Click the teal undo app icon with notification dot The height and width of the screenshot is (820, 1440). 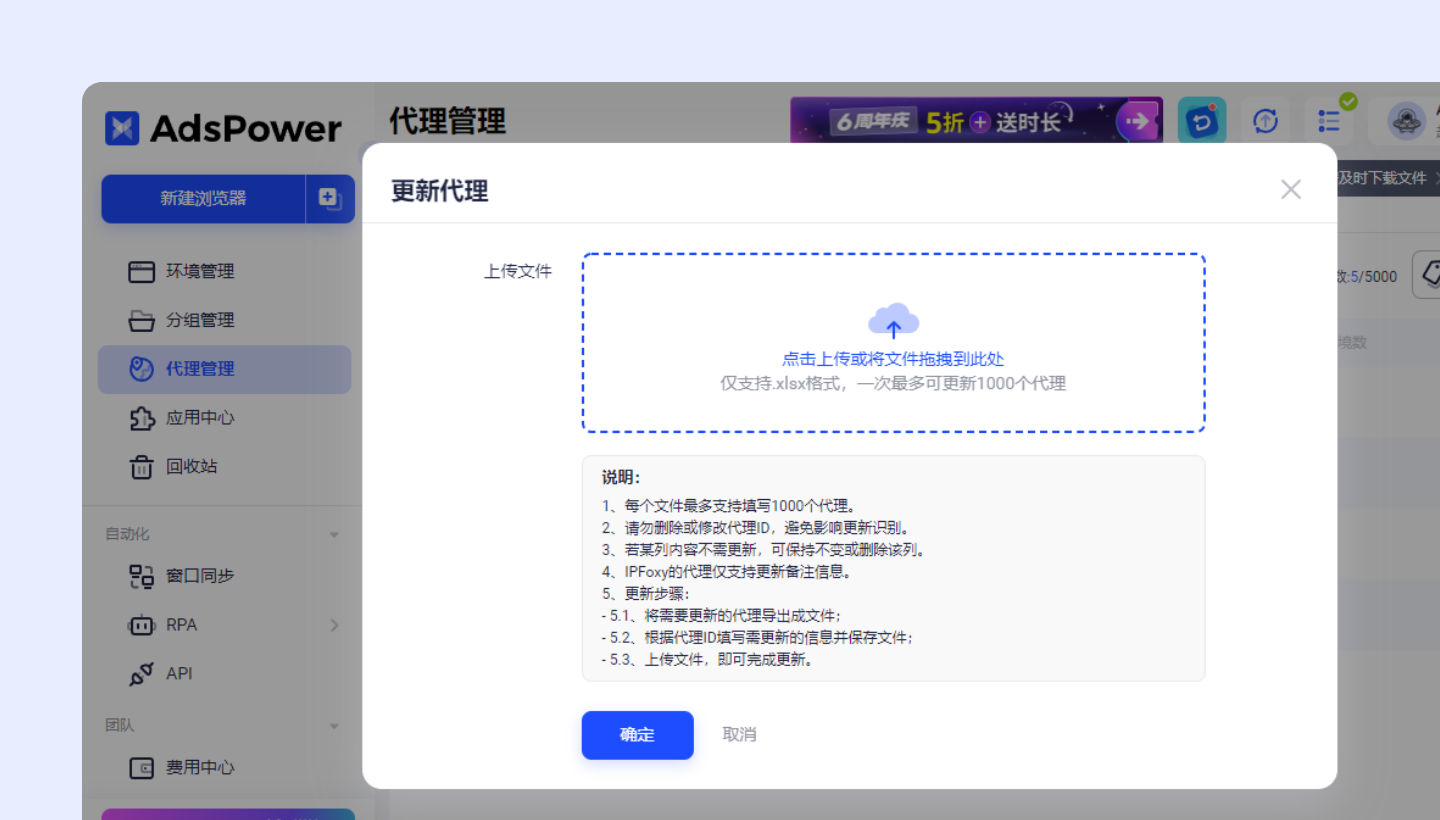click(1202, 119)
